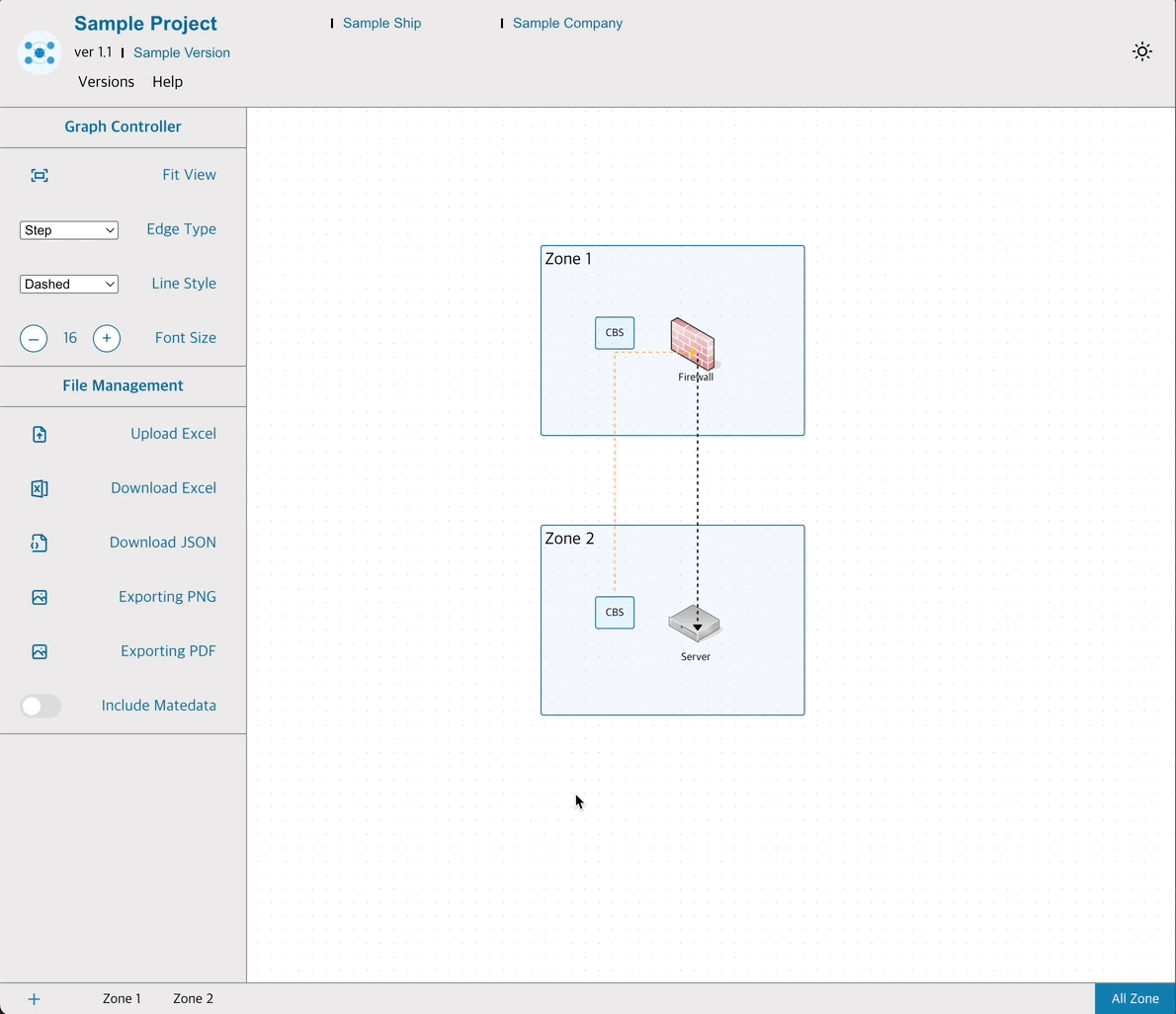
Task: Click the Fit View icon
Action: coord(40,176)
